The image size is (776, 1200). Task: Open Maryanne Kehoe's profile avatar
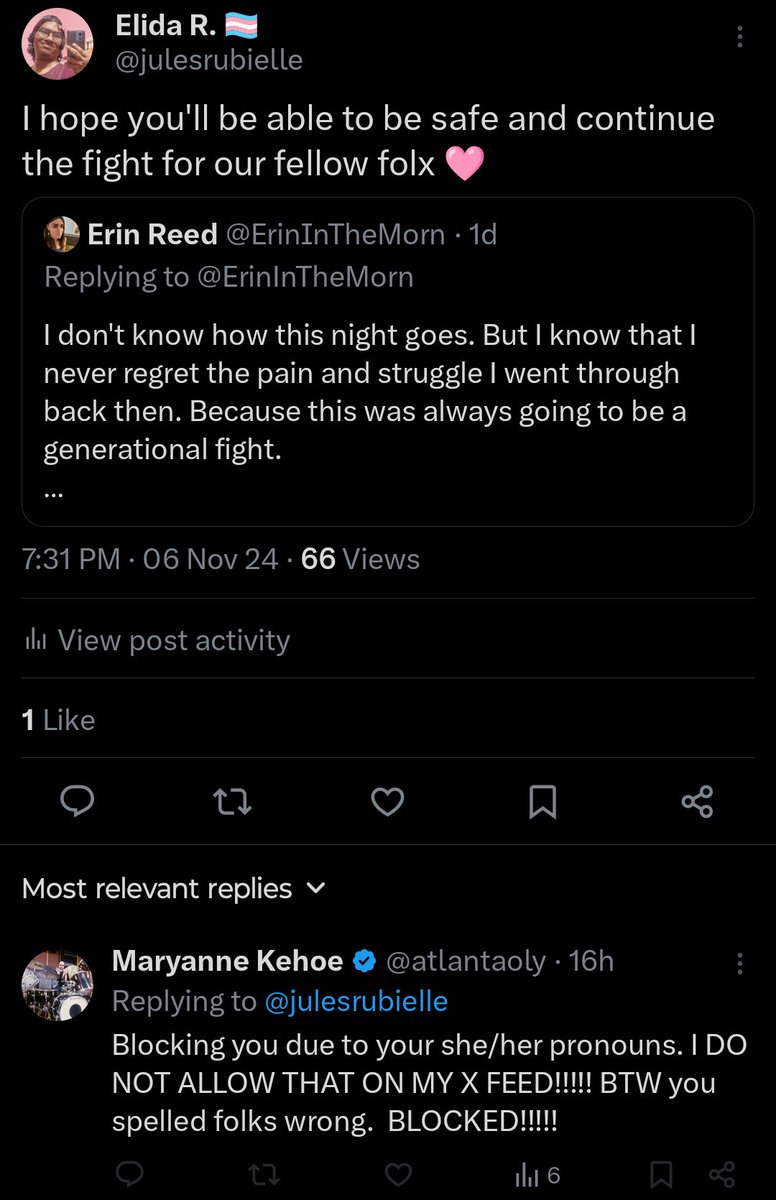pos(58,985)
